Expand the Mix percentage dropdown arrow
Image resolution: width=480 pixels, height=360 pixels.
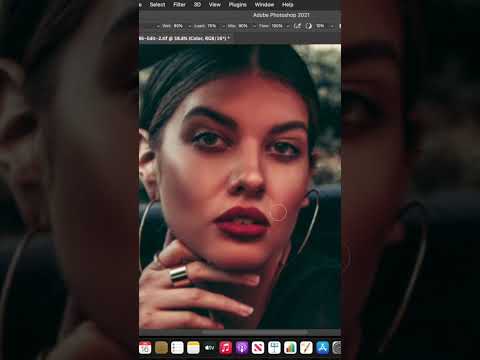click(255, 26)
